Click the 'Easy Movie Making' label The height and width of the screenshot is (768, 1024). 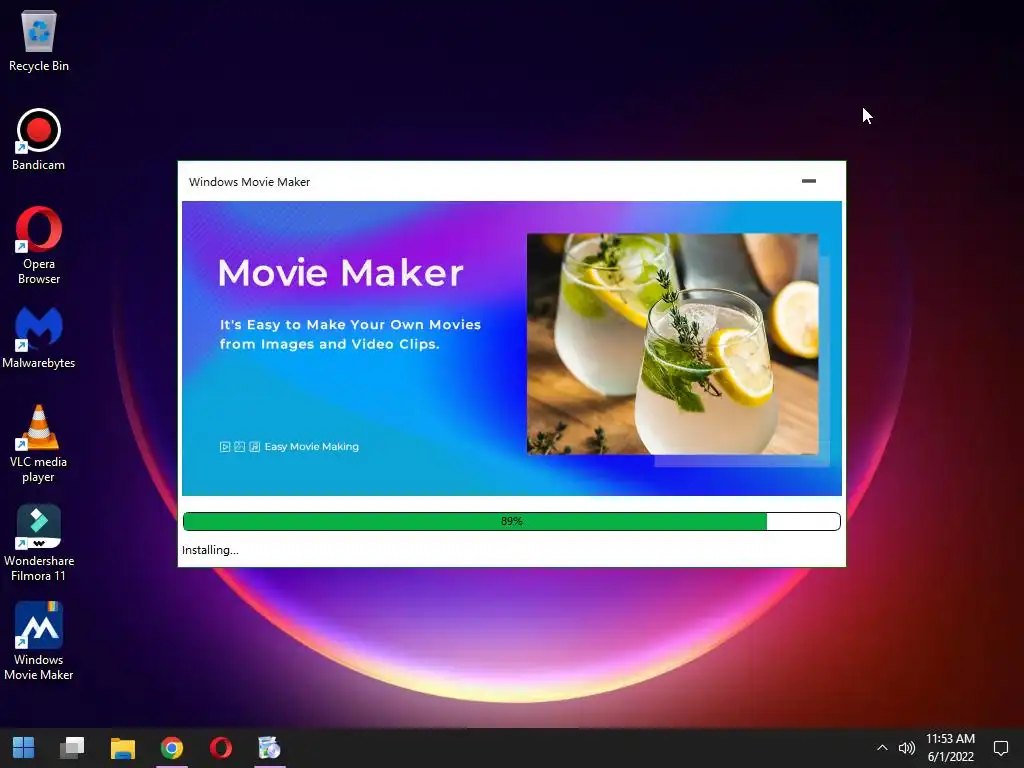[x=312, y=447]
